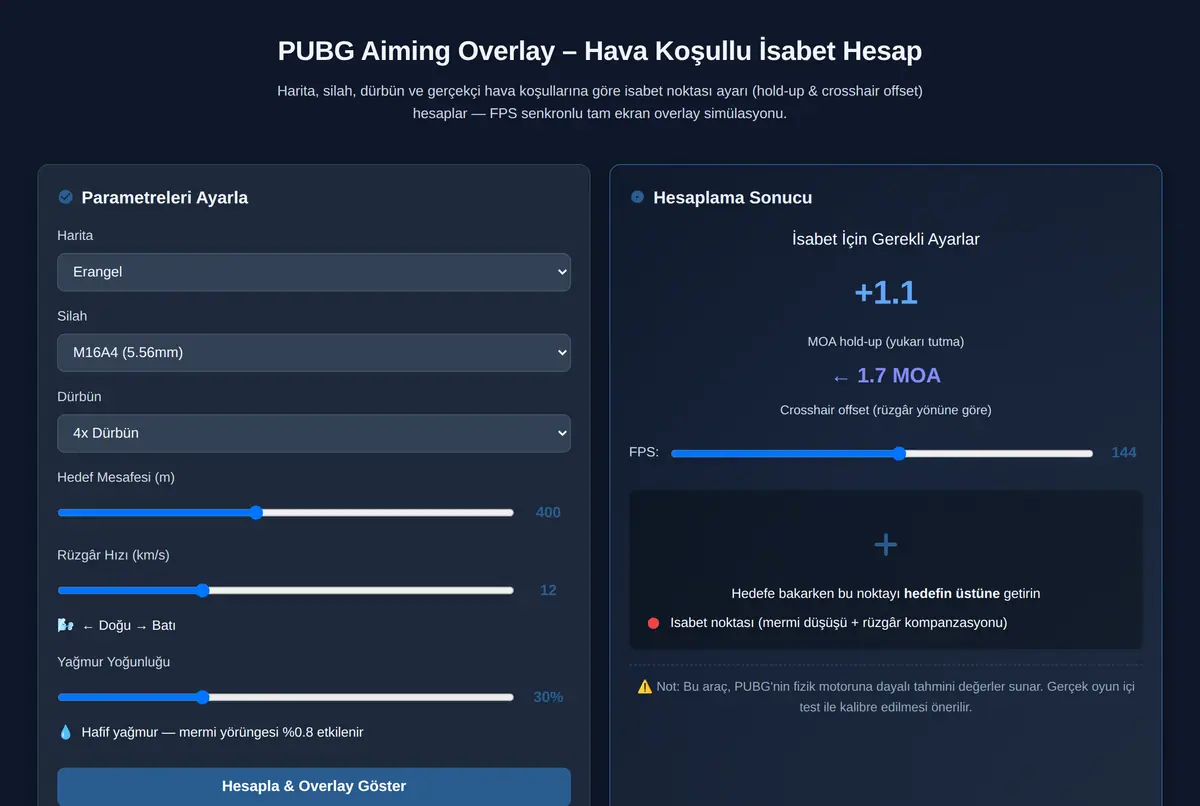
Task: Click the Yağmur Yoğunluğu label
Action: coord(114,662)
